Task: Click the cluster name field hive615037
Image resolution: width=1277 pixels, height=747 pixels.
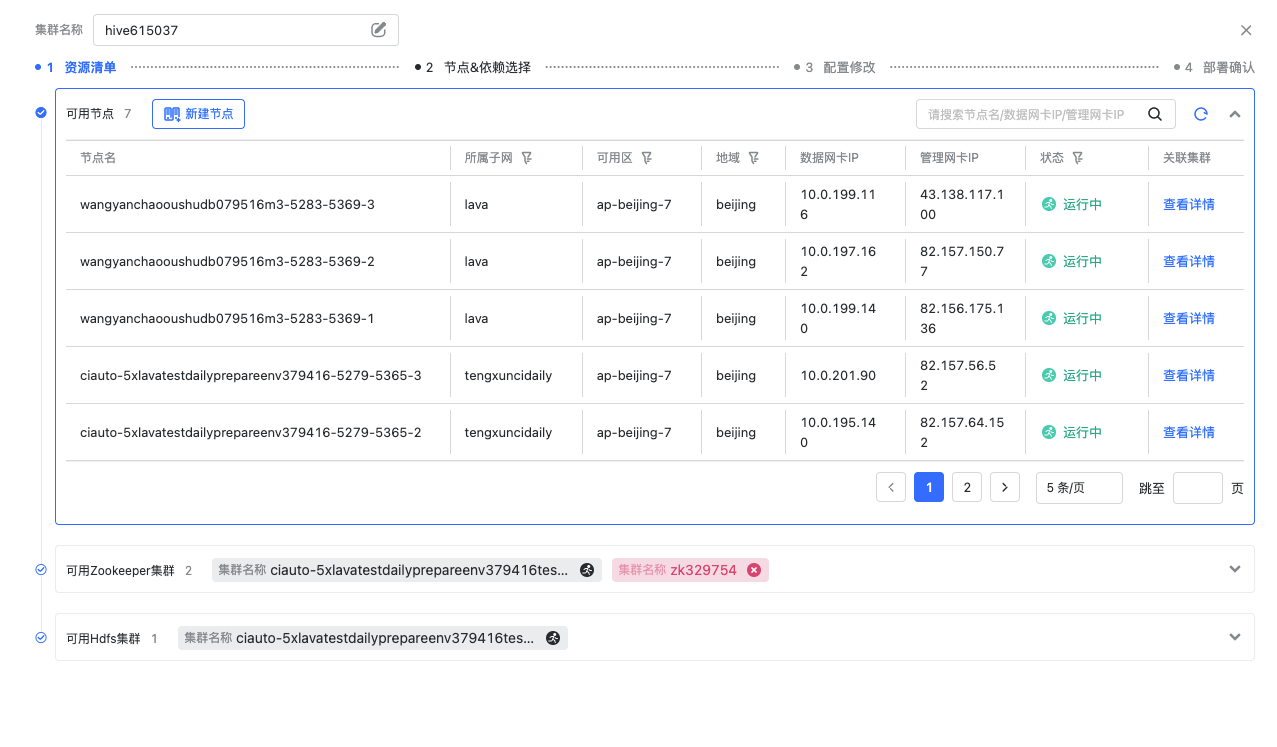Action: [x=246, y=30]
